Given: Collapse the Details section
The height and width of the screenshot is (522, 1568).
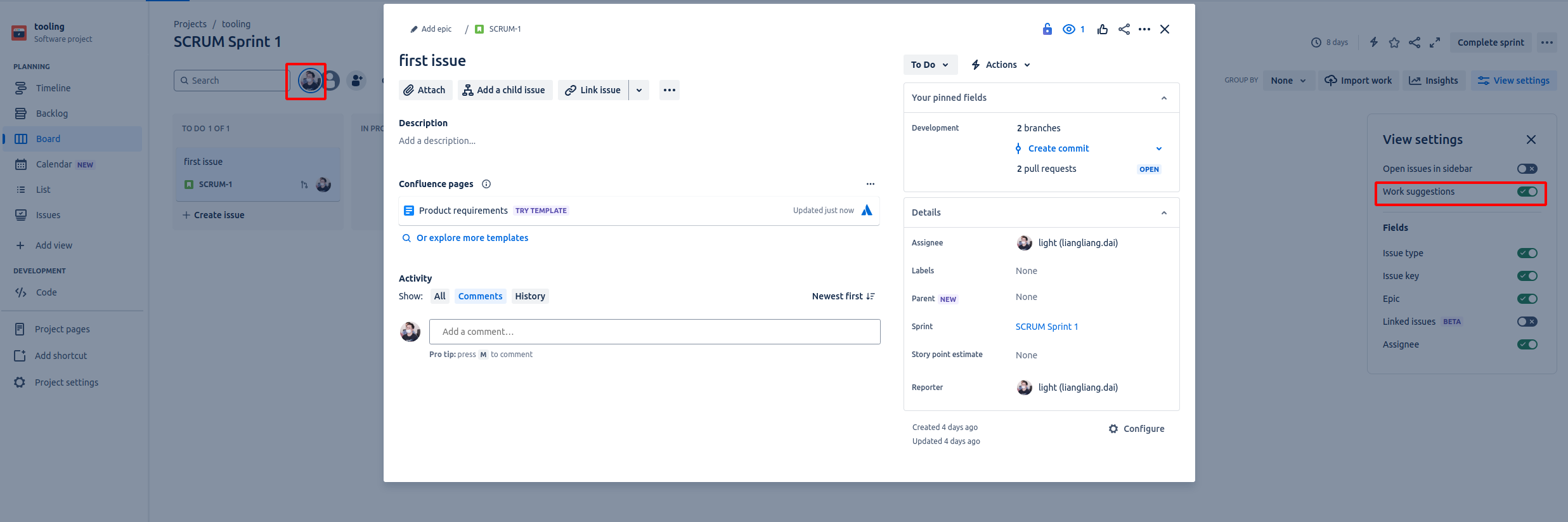Looking at the screenshot, I should (1164, 212).
